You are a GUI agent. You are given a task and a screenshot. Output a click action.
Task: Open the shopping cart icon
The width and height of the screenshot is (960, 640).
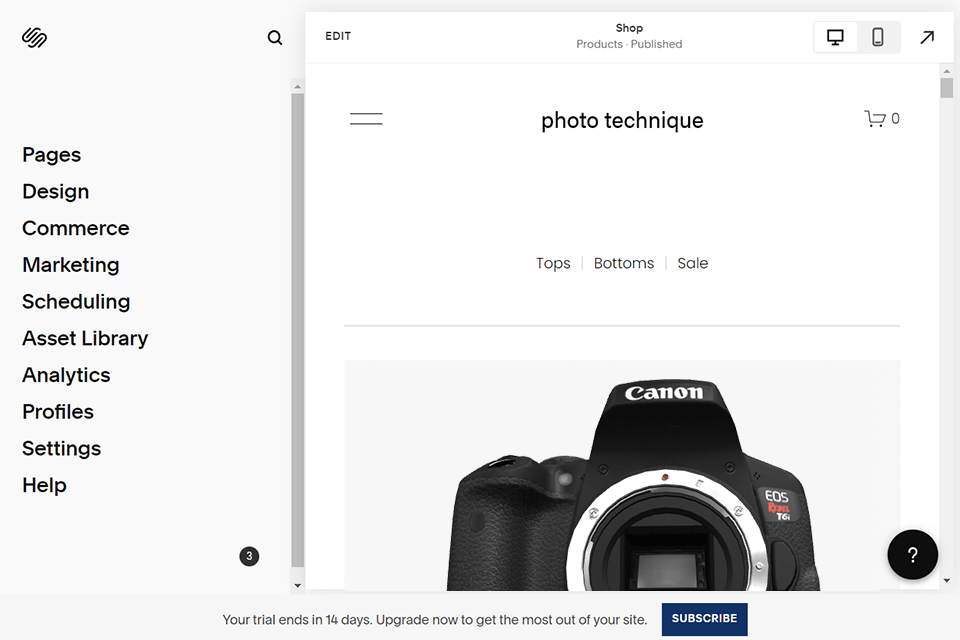tap(875, 118)
